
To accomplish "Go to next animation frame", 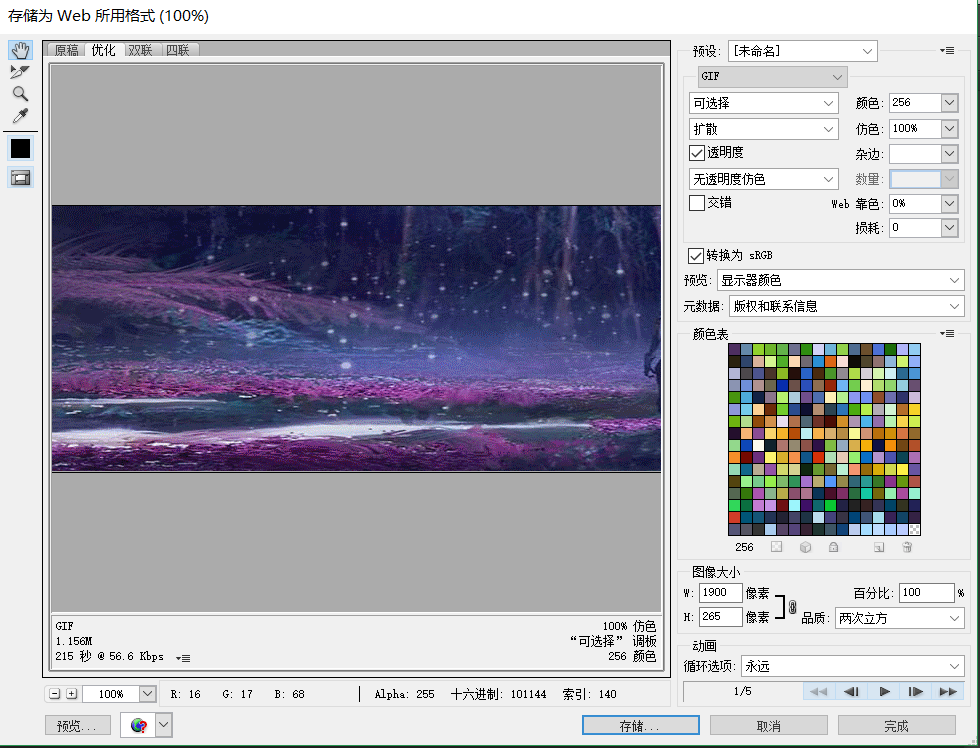I will [916, 691].
